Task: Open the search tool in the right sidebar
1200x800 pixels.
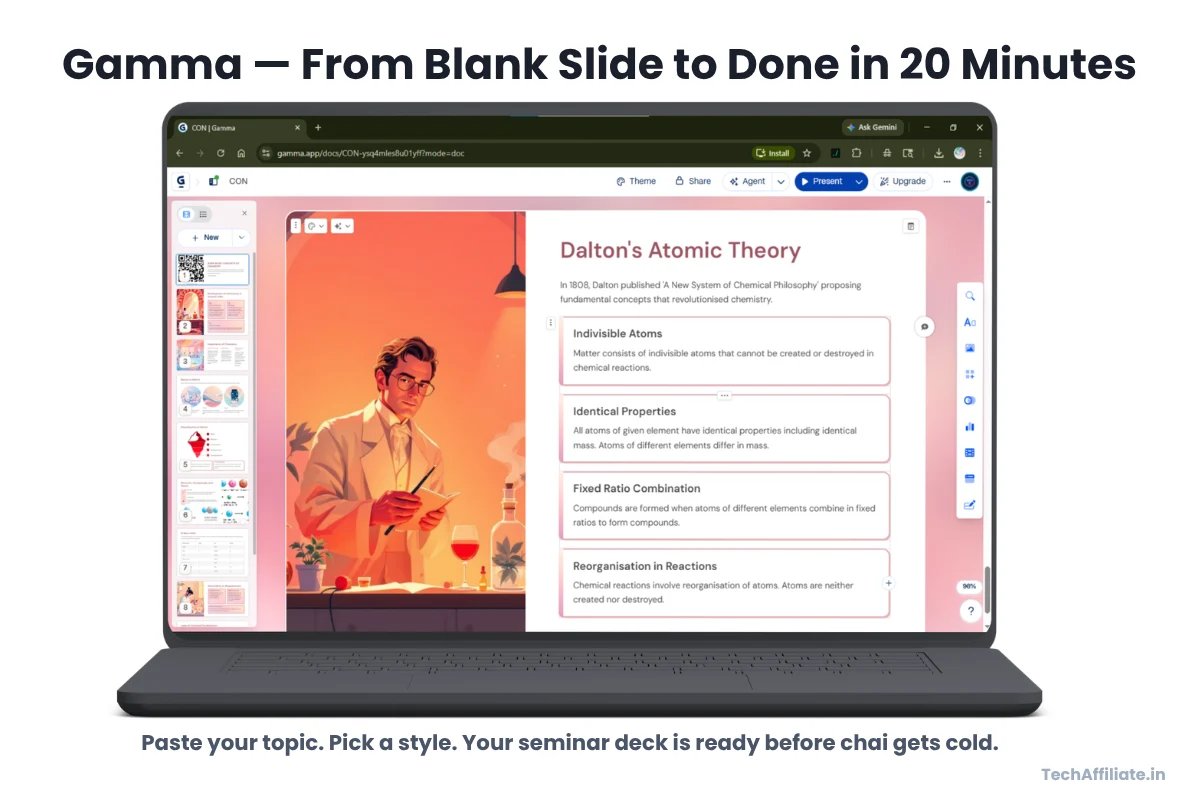Action: click(x=968, y=296)
